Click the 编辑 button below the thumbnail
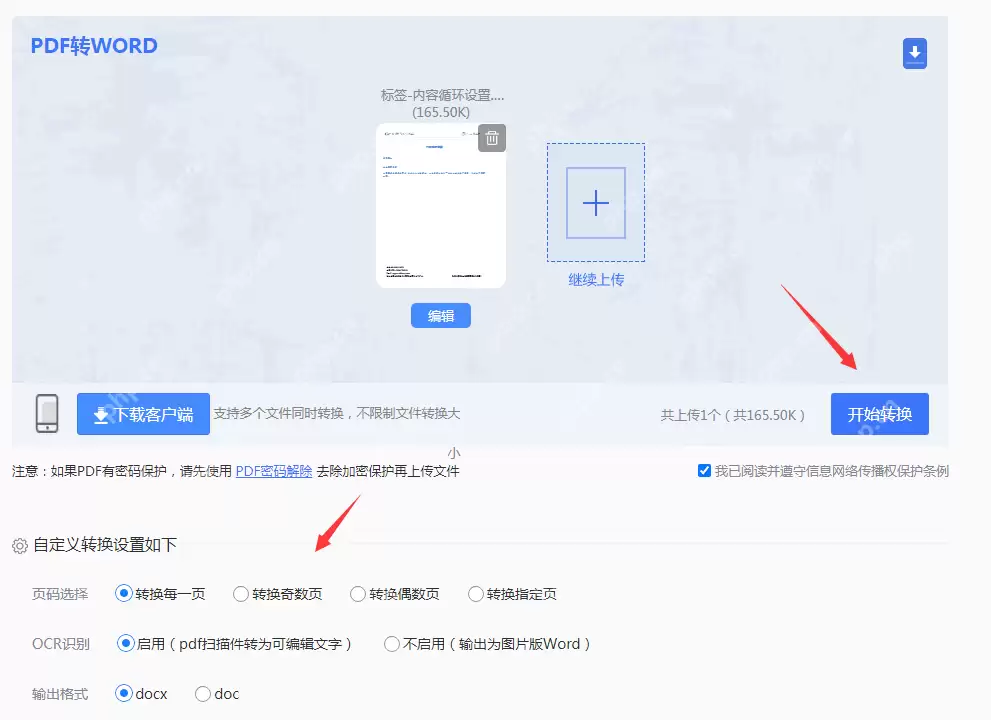 [x=440, y=315]
